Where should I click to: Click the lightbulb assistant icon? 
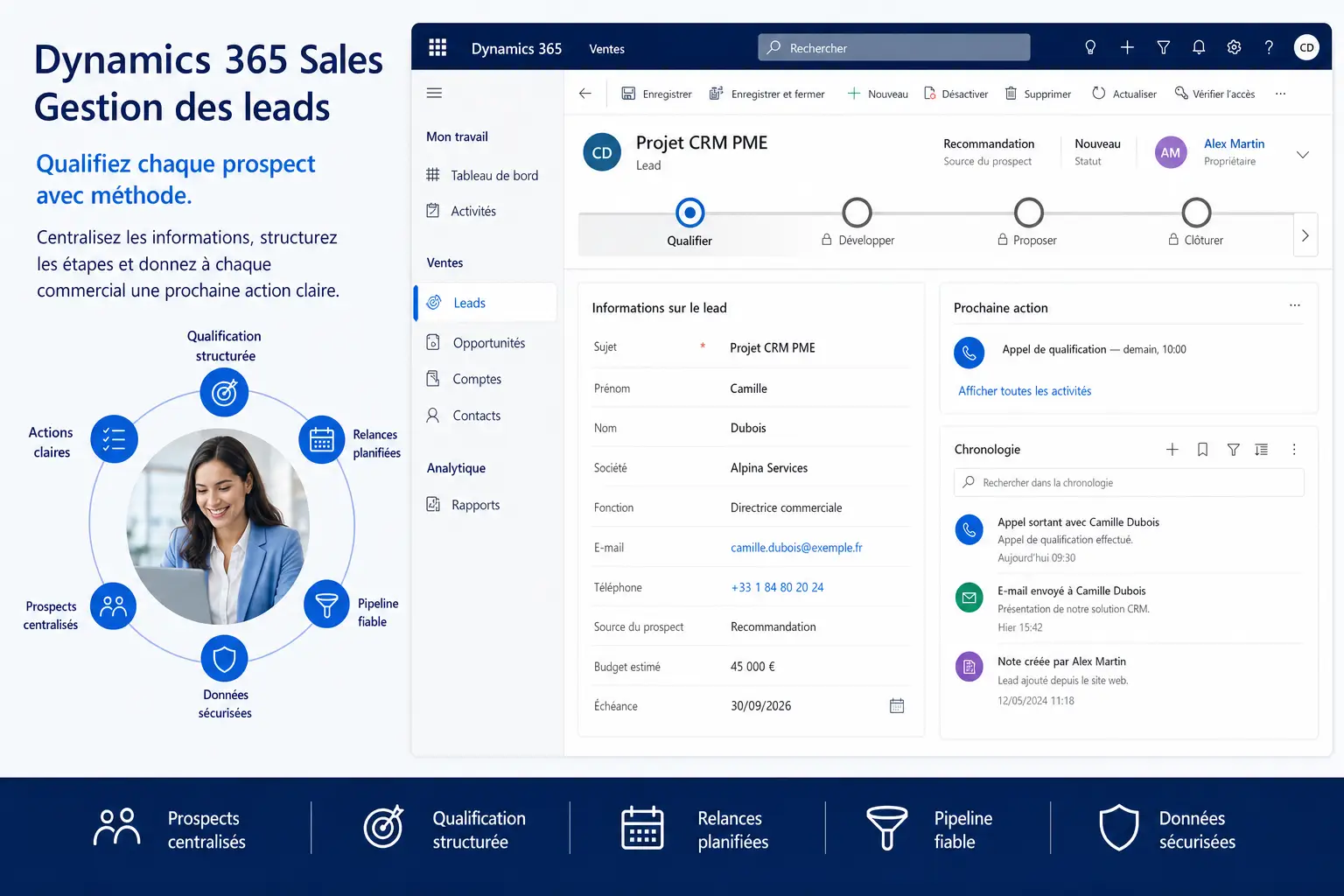pyautogui.click(x=1090, y=47)
